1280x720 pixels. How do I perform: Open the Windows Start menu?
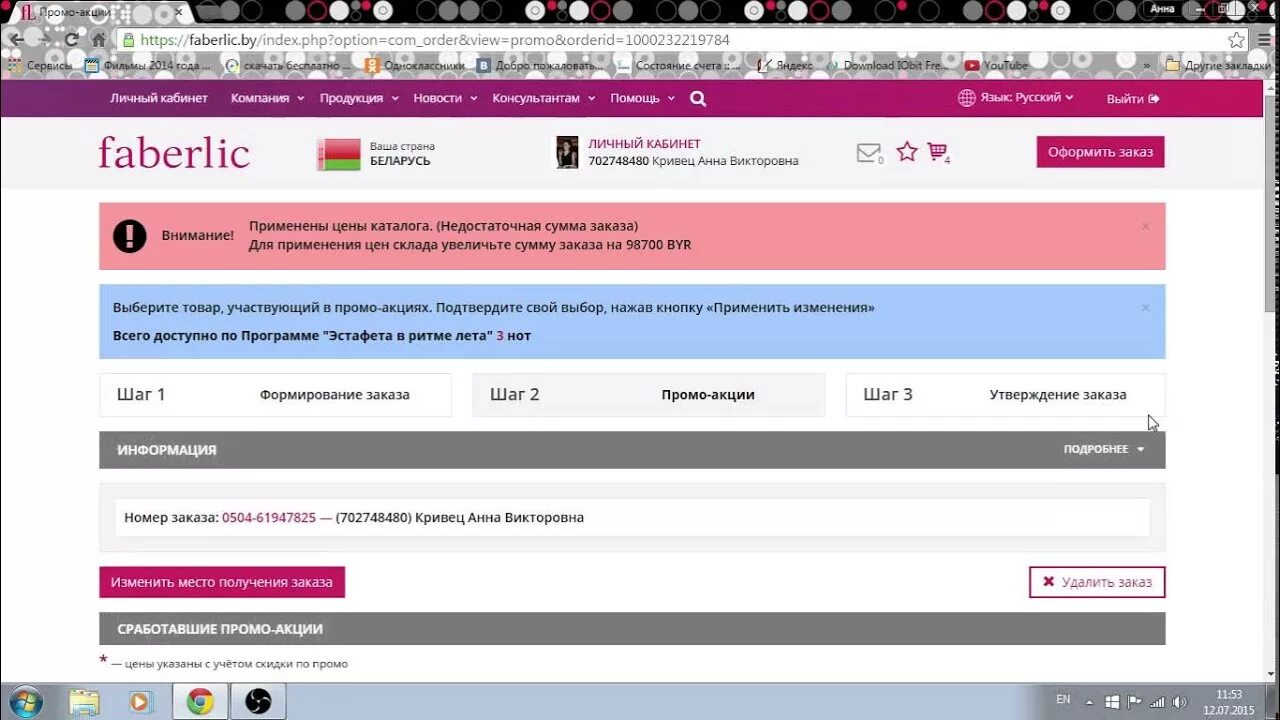(24, 701)
